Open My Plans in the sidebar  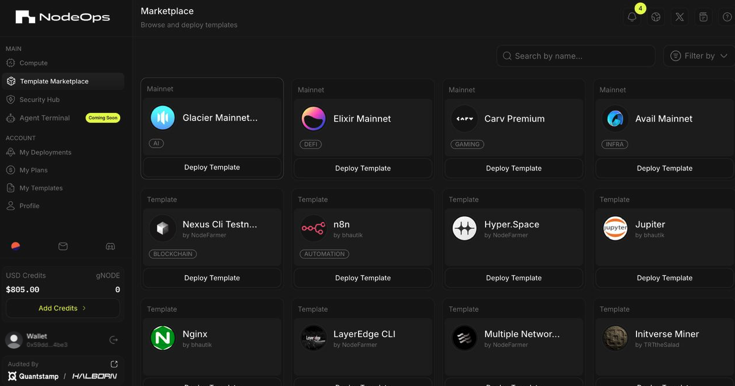(63, 170)
